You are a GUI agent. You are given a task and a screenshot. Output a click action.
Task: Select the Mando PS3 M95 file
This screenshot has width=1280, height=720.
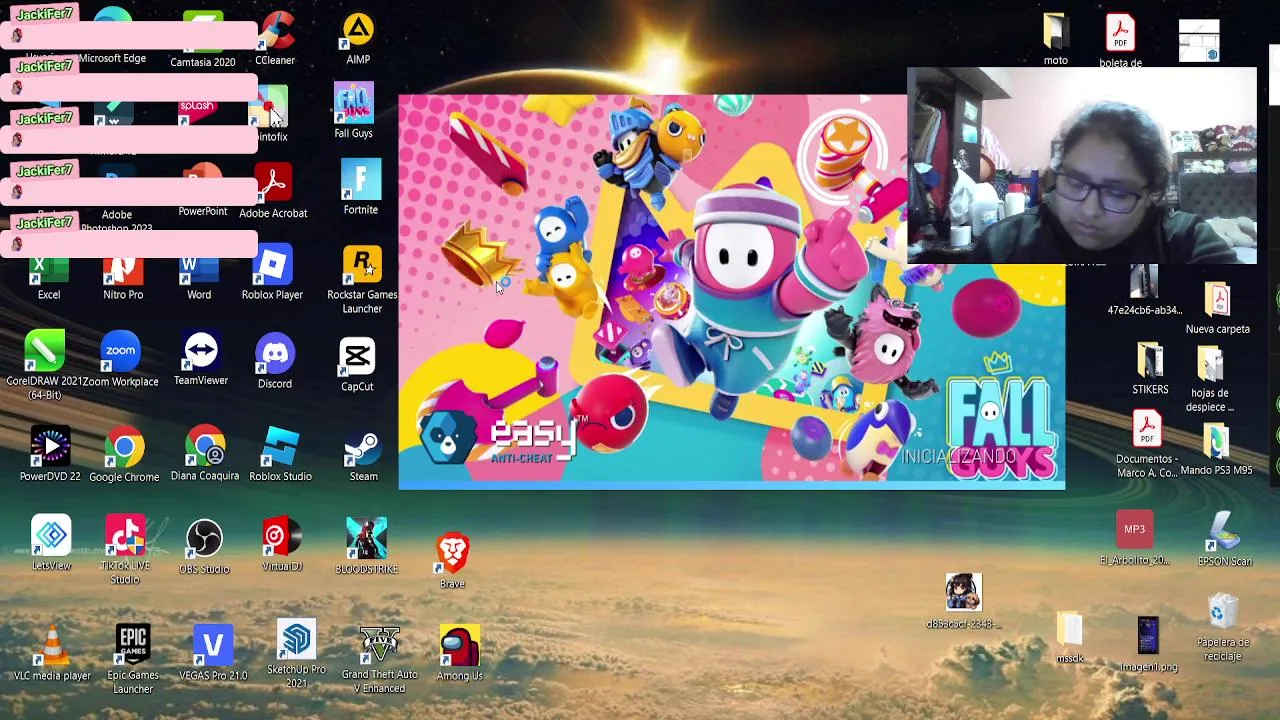(1216, 449)
